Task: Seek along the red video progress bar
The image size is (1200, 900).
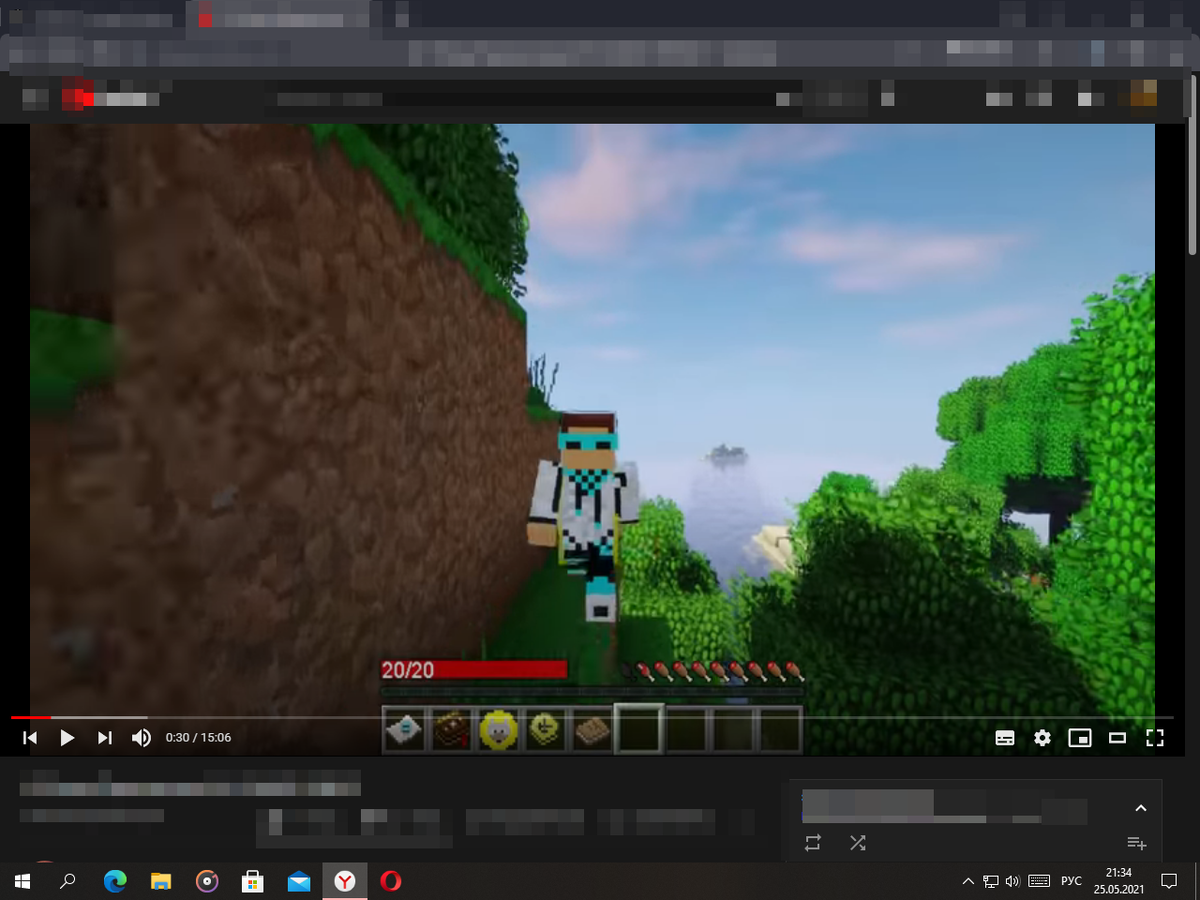Action: point(590,717)
